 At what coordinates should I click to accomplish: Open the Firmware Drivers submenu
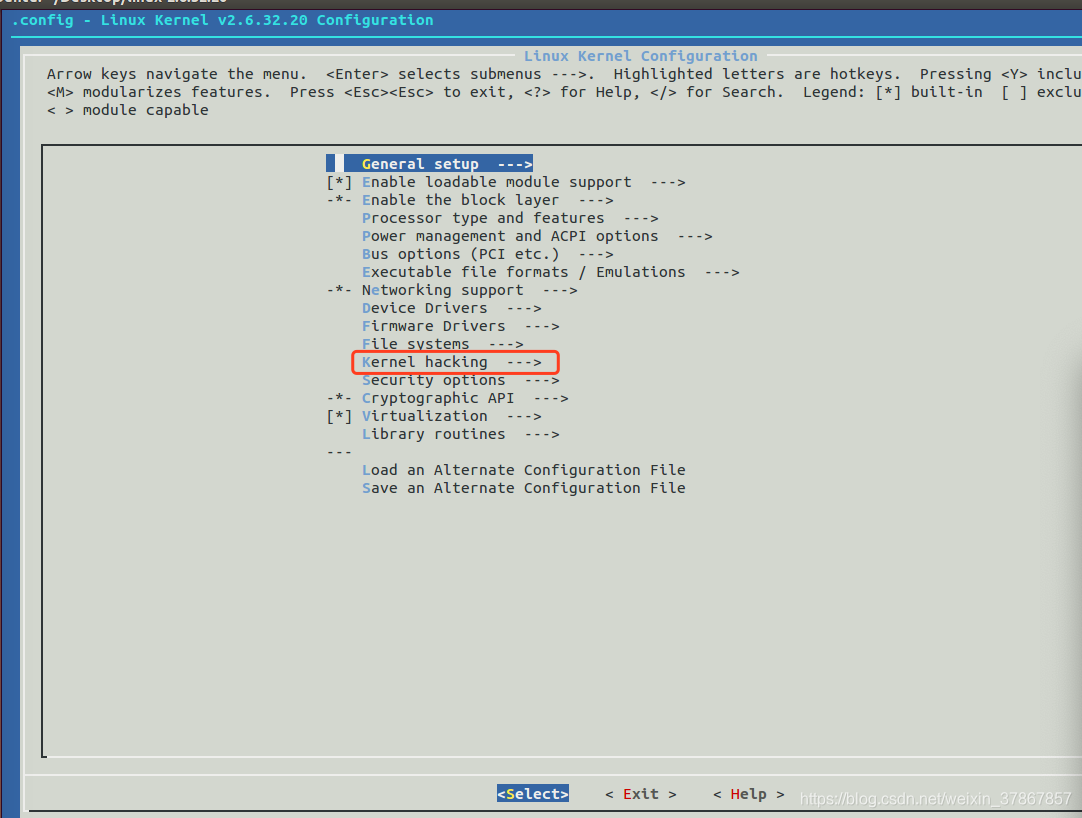tap(460, 326)
